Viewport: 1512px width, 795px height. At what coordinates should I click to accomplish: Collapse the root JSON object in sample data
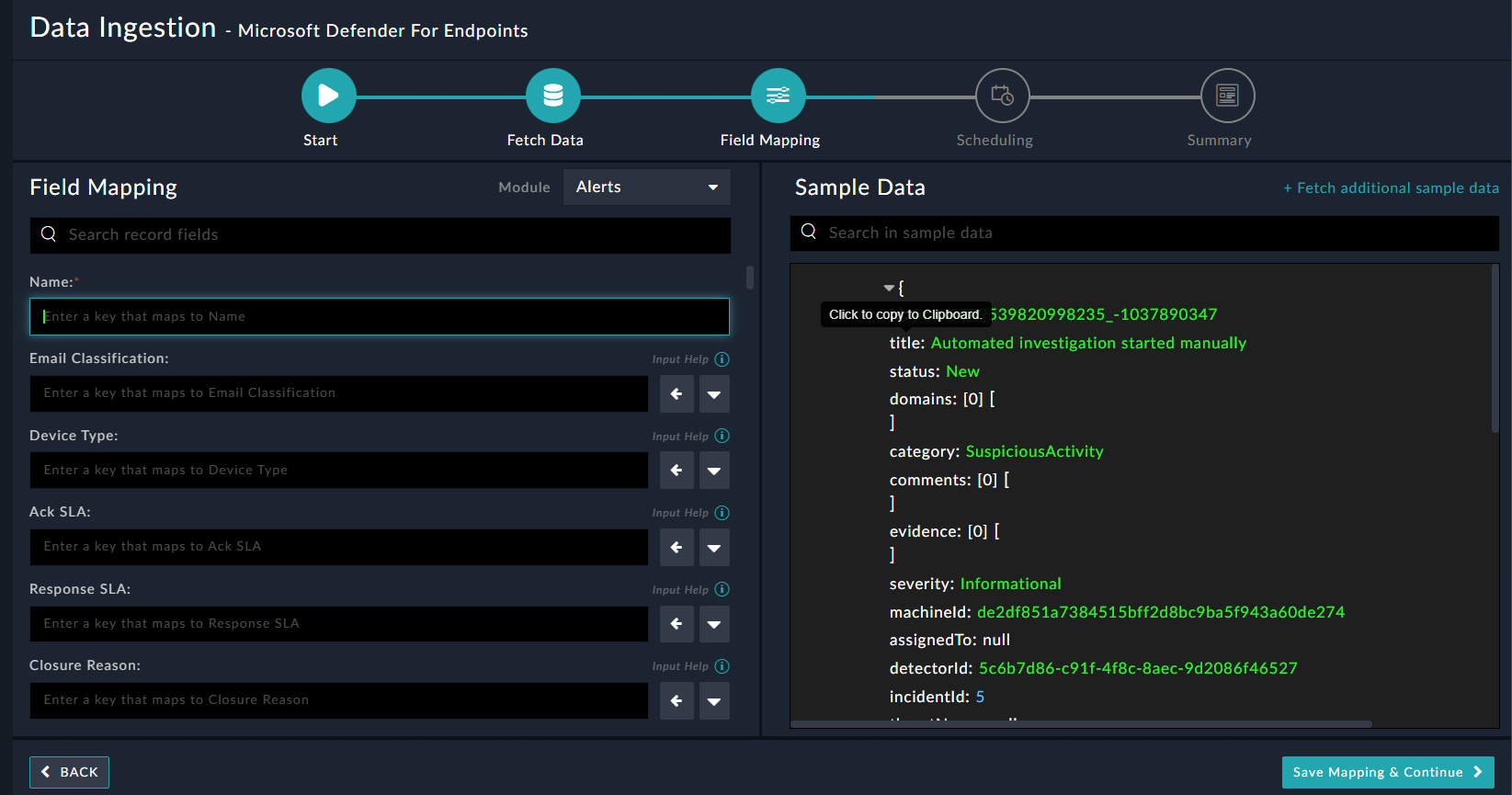[x=889, y=289]
